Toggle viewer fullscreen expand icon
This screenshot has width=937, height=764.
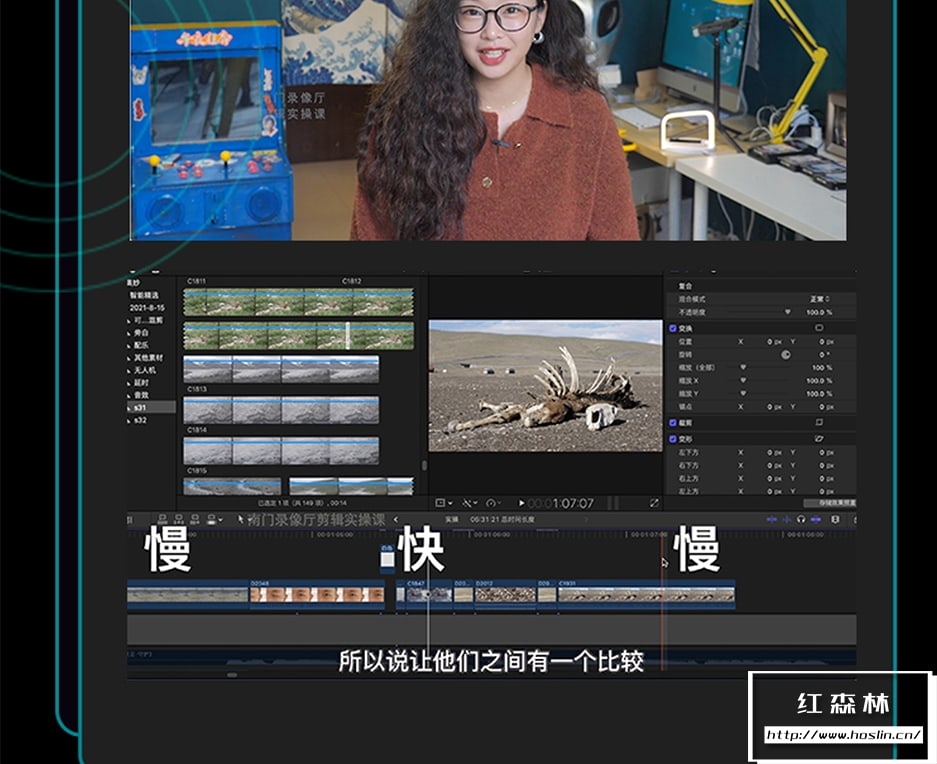point(654,503)
